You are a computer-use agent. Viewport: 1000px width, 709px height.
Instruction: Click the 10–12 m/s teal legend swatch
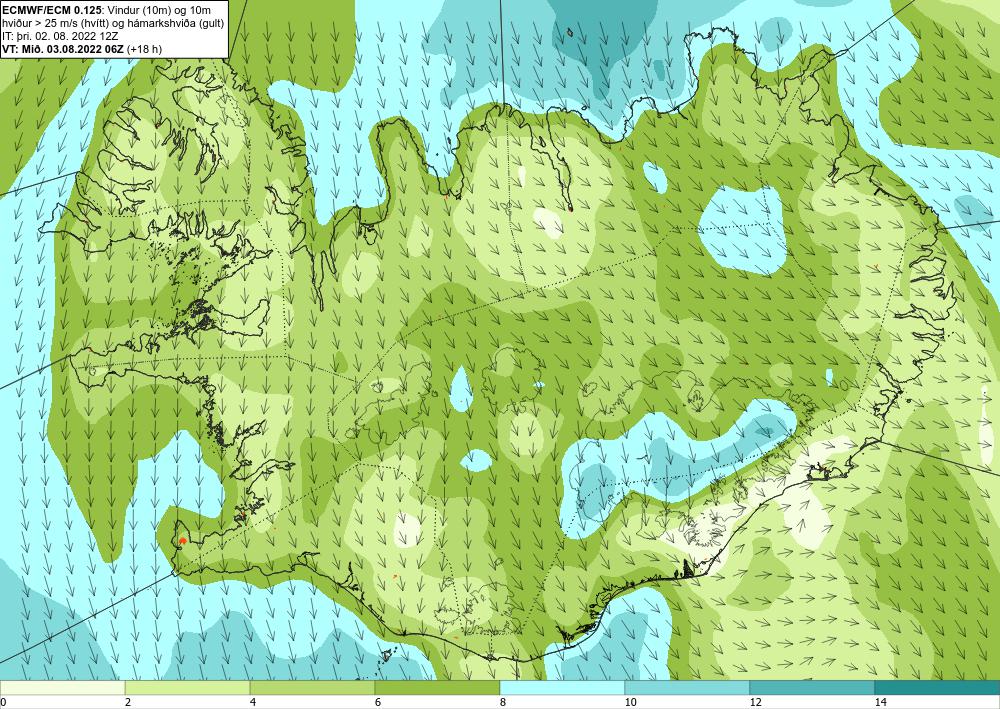point(688,688)
